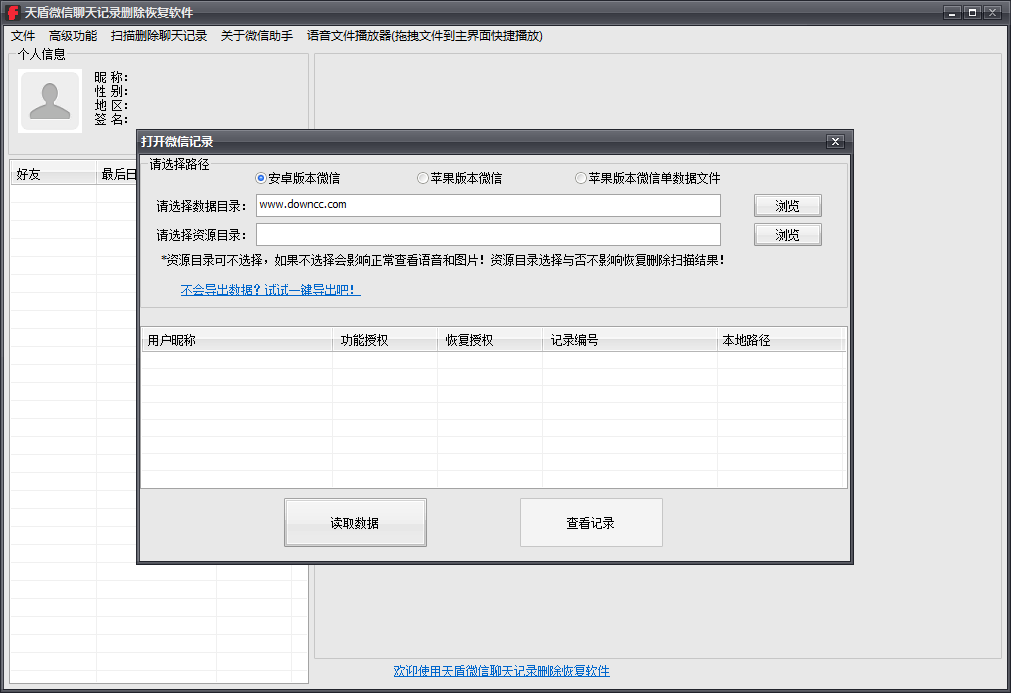
Task: Click the 不会导出数据？试试一键导出吧！ link
Action: point(270,289)
